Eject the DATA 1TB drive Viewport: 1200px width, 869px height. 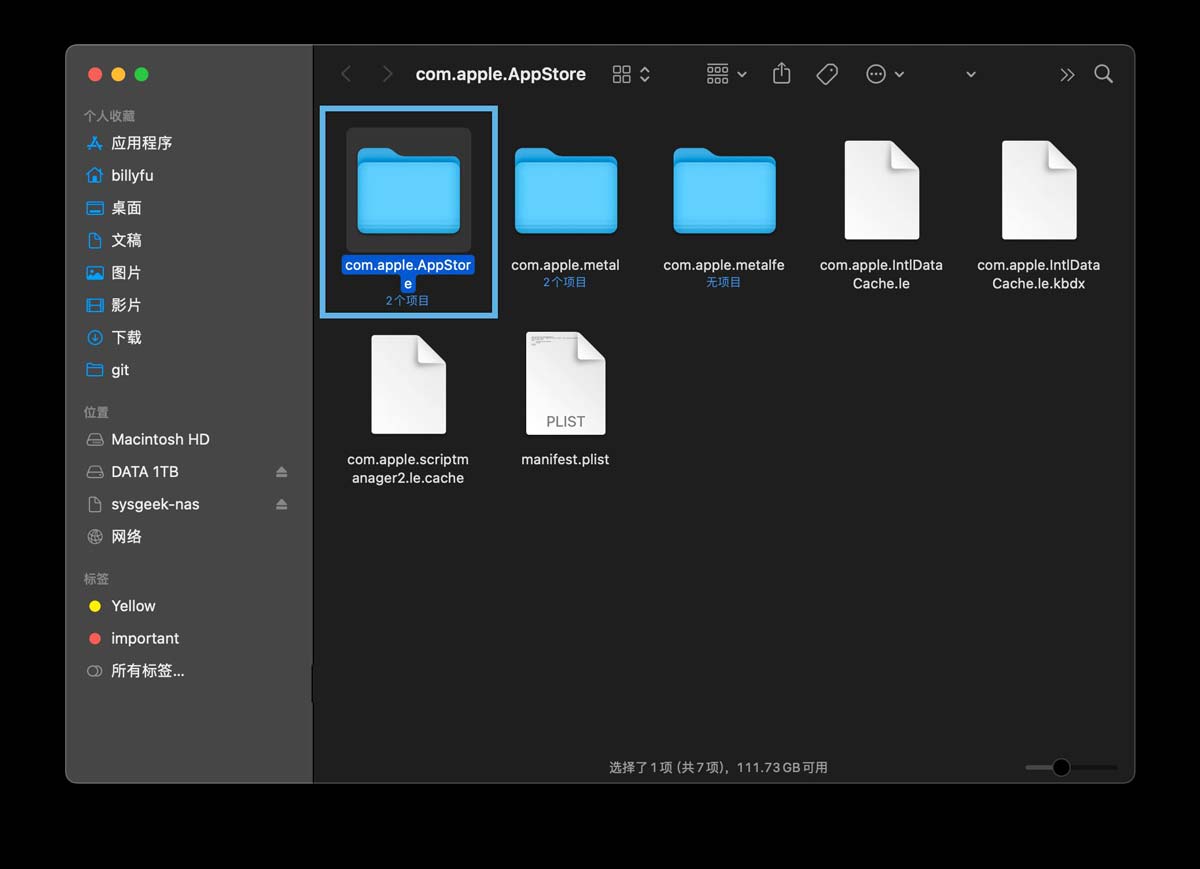[x=282, y=472]
